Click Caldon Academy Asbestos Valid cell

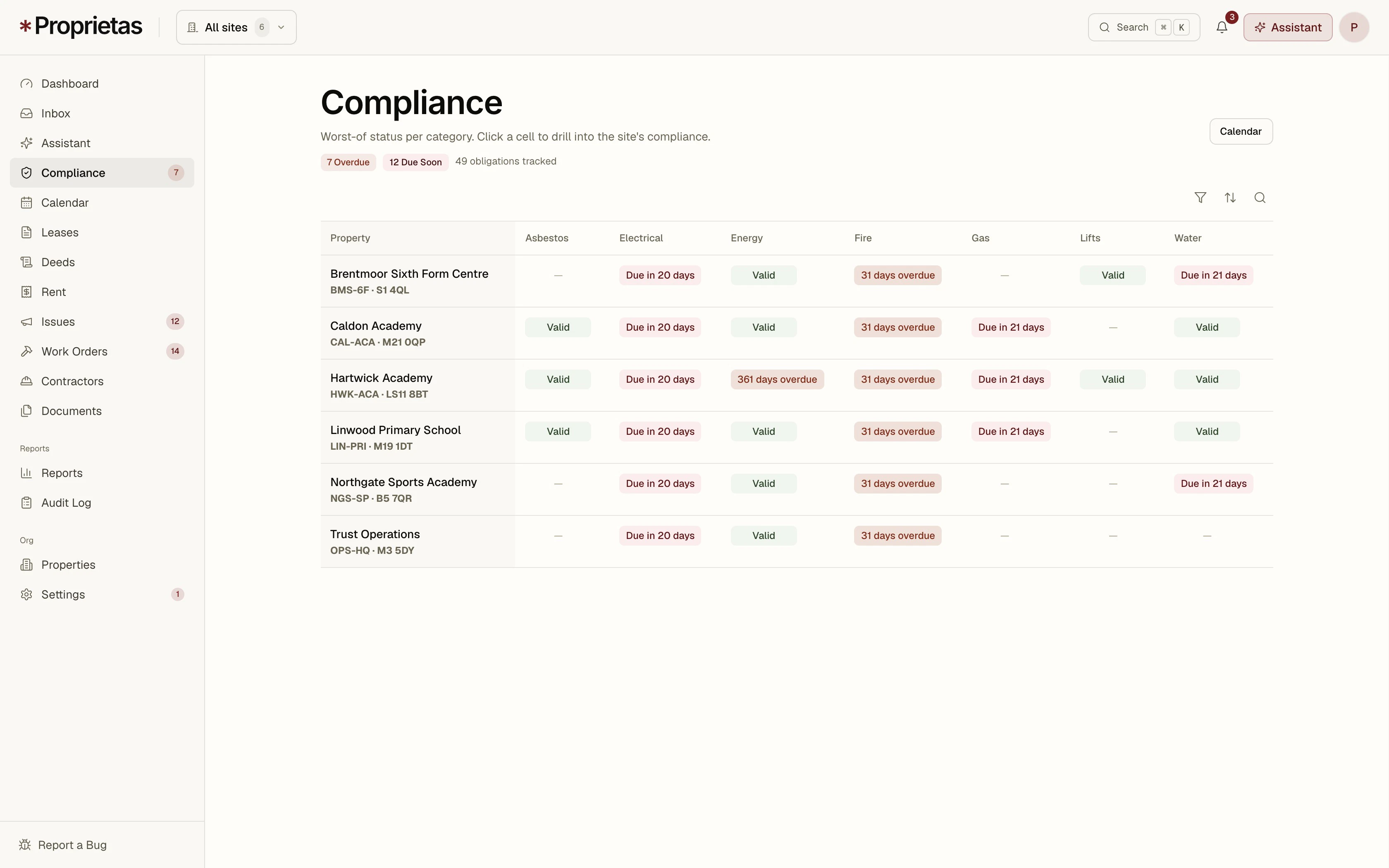coord(558,328)
